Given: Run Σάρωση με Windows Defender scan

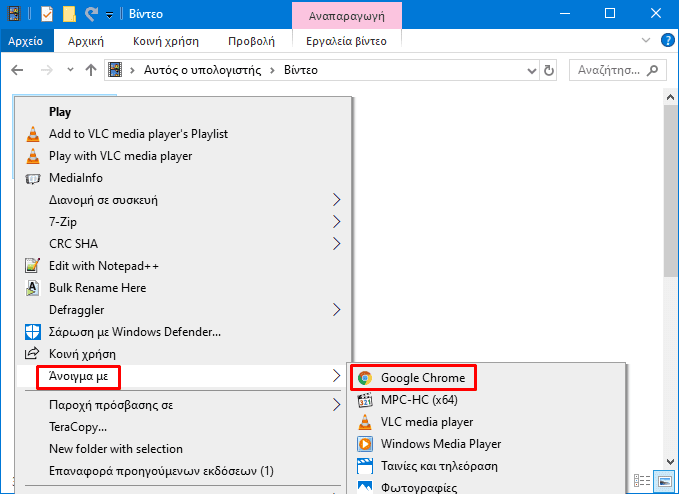Looking at the screenshot, I should (134, 332).
